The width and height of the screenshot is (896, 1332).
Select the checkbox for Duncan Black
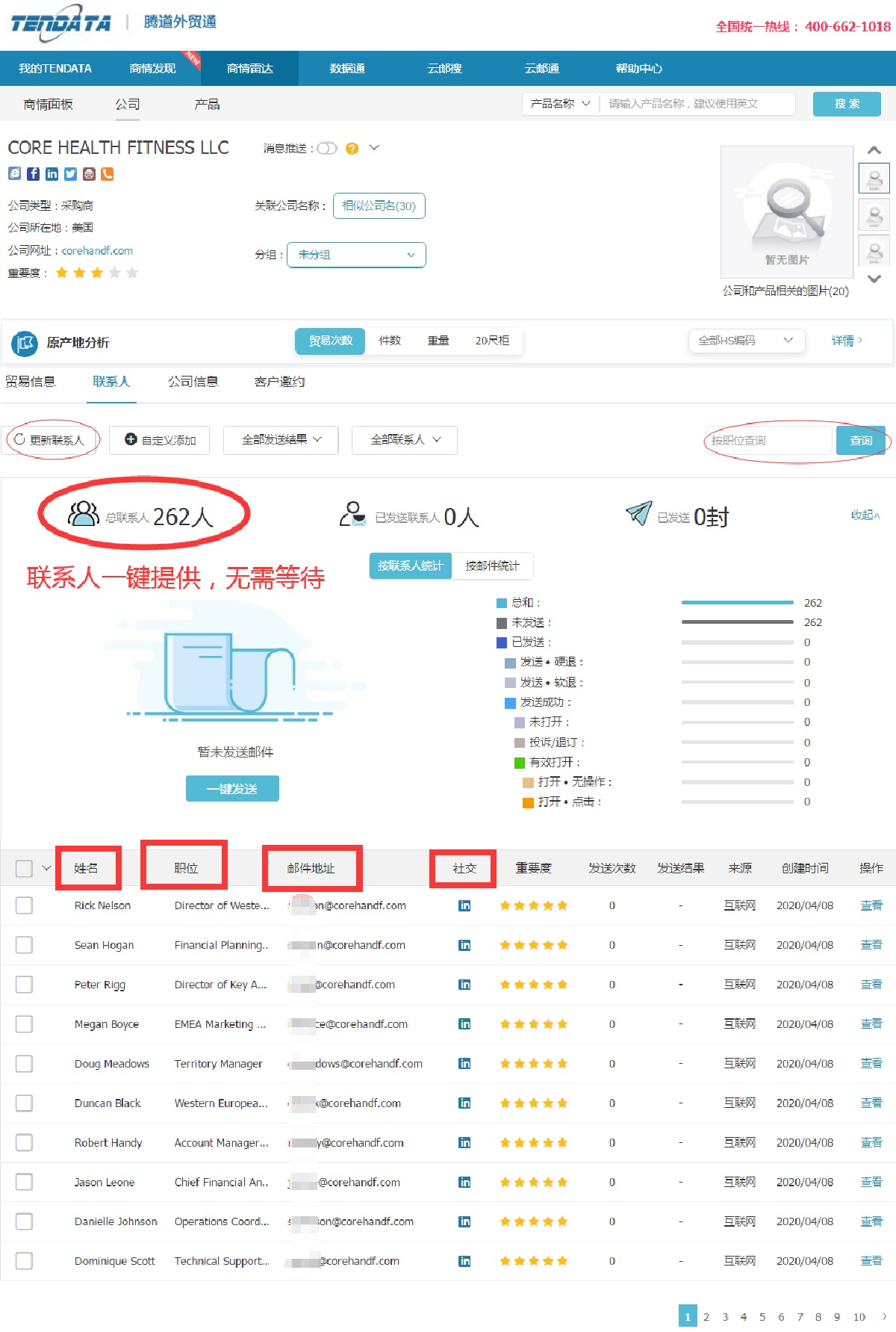pyautogui.click(x=24, y=1103)
